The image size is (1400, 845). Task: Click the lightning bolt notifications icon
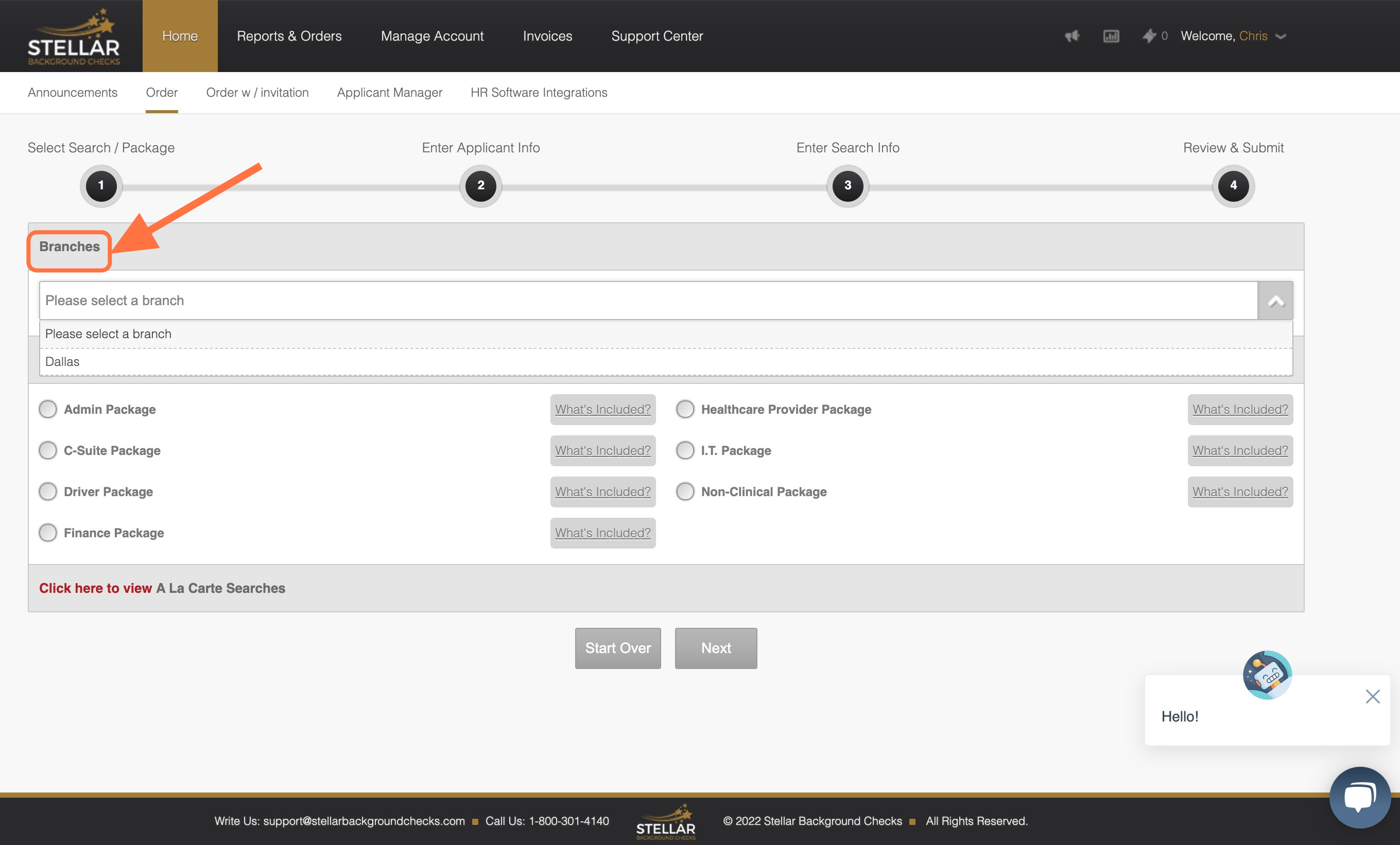1149,36
